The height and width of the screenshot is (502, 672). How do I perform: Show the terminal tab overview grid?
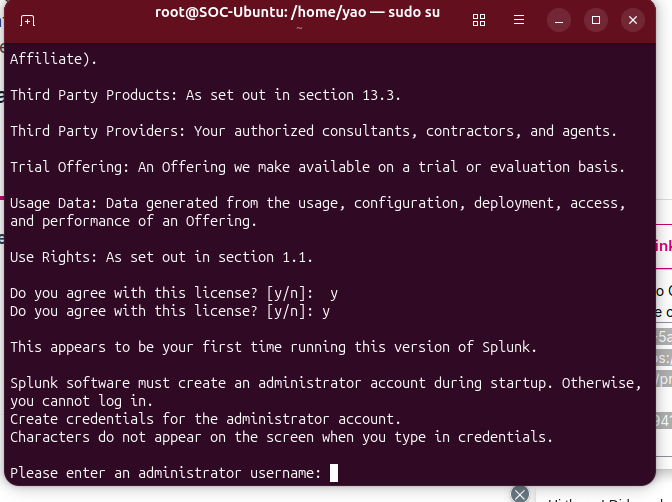tap(479, 20)
